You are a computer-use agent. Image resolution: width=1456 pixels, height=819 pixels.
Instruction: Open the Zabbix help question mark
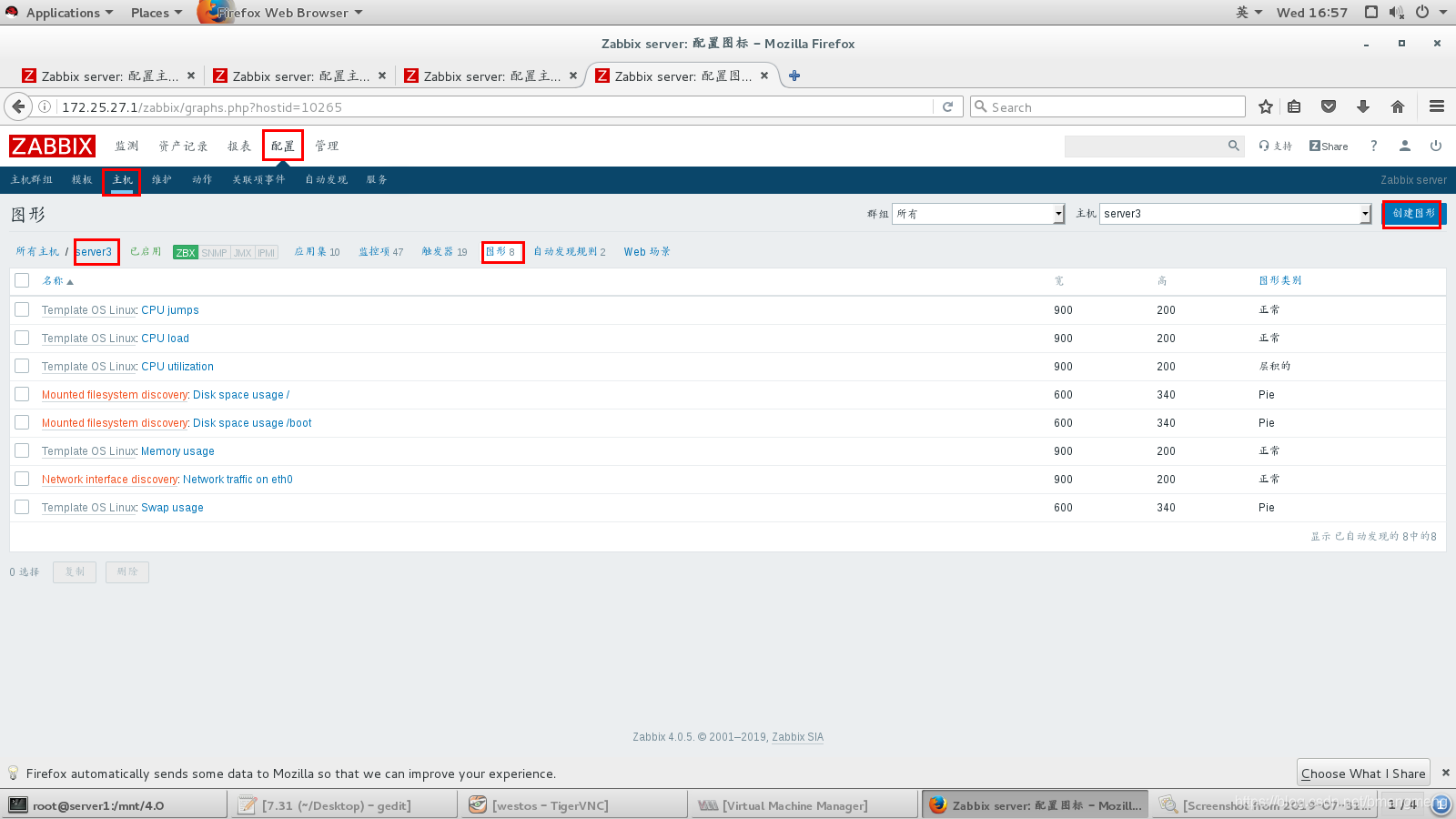[1374, 146]
